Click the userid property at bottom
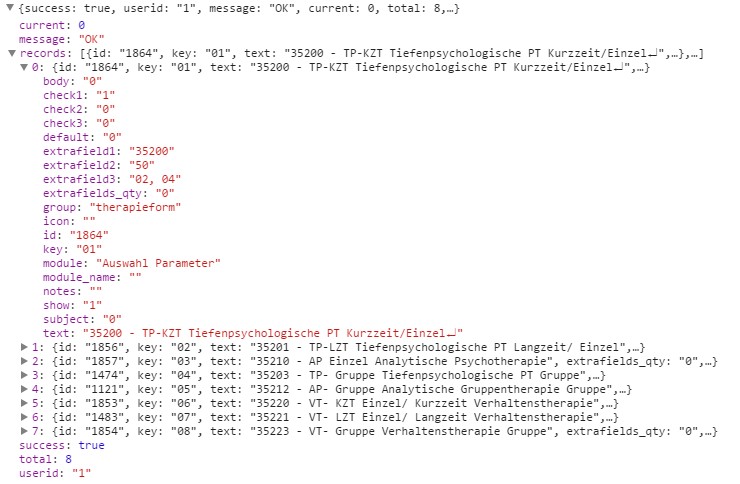 [55, 473]
